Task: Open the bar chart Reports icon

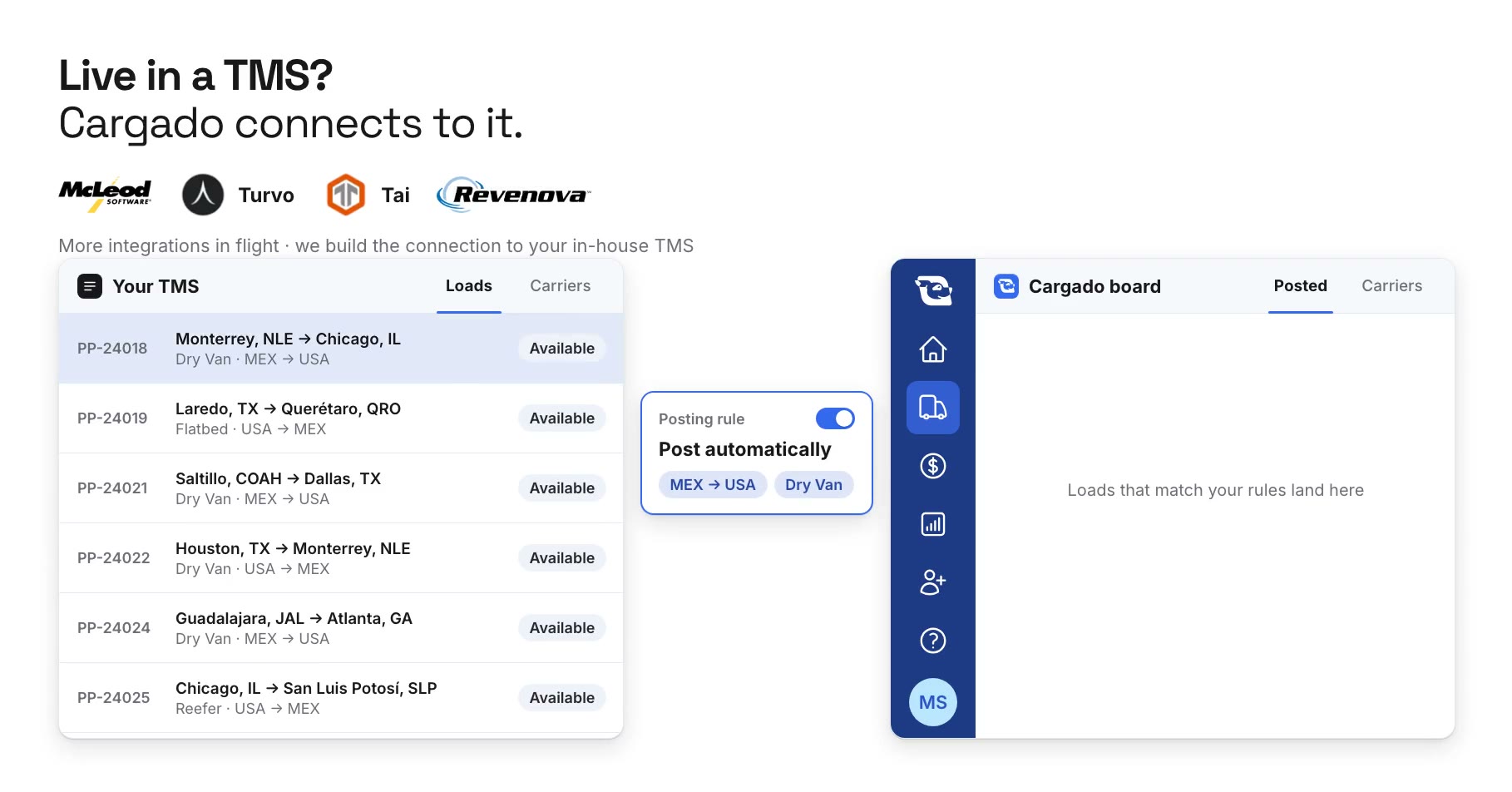Action: pyautogui.click(x=932, y=524)
